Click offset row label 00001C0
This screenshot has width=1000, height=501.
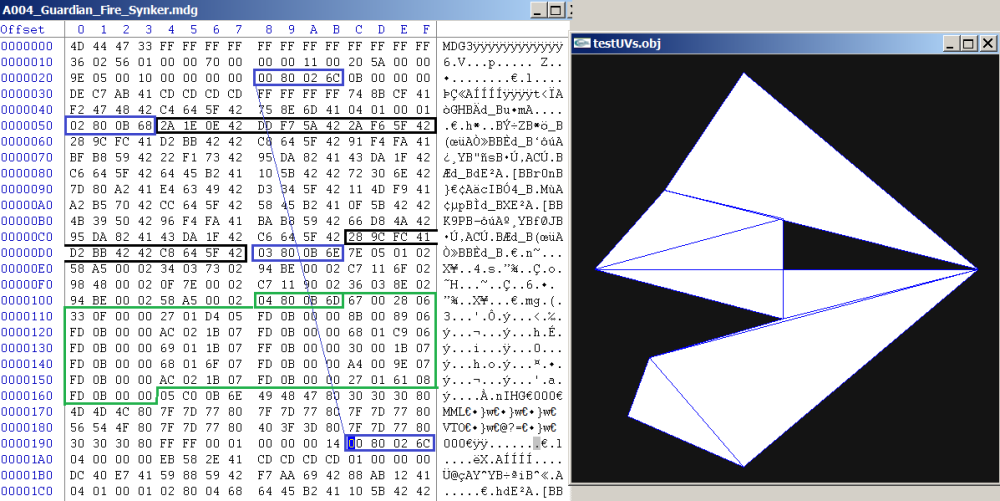(27, 493)
